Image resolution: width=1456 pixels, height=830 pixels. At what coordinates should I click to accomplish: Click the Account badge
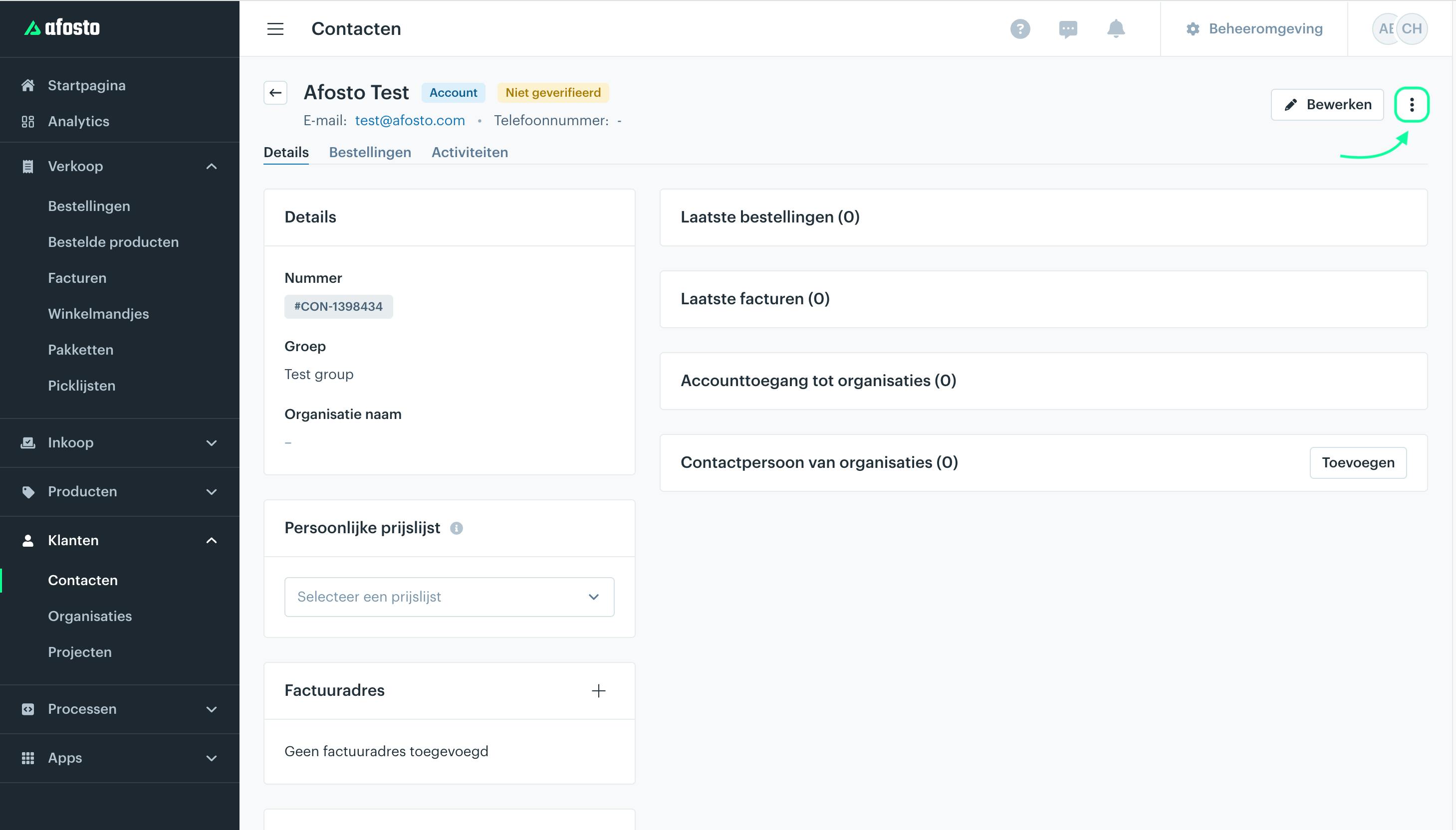(x=453, y=93)
